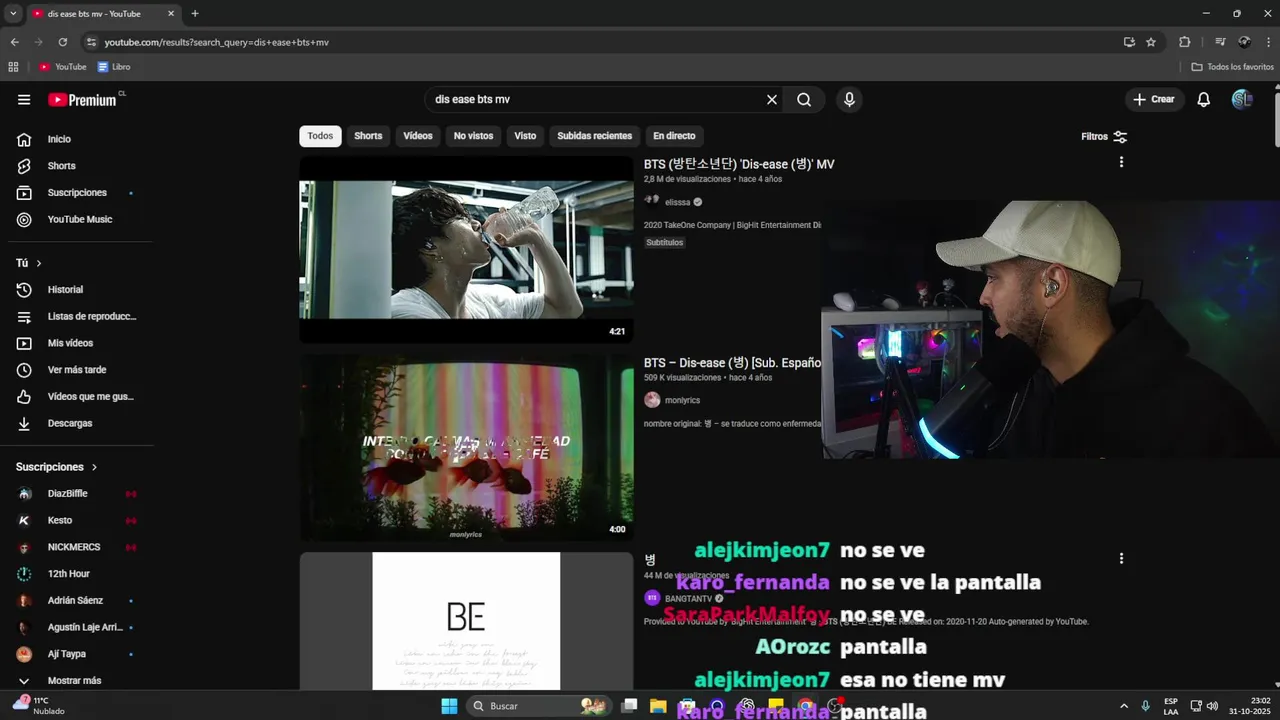
Task: Click the Subtítulos badge
Action: (664, 243)
